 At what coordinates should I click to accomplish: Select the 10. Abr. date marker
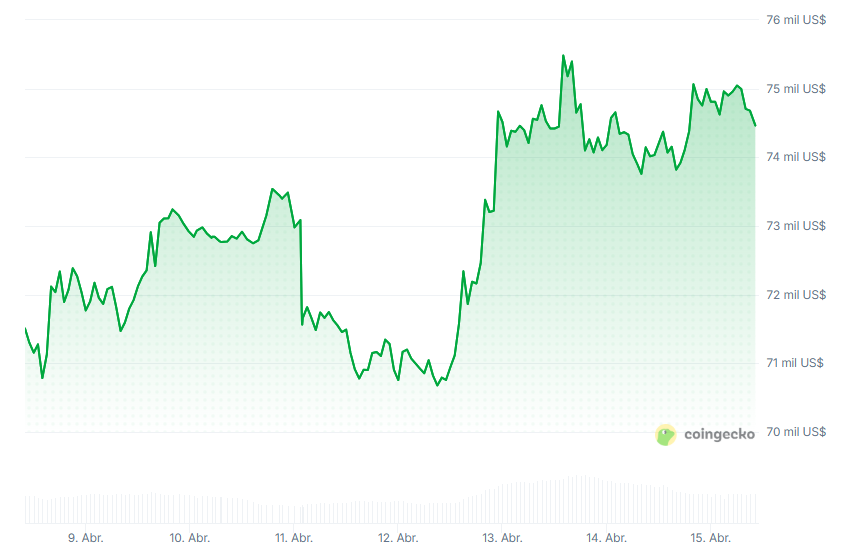click(190, 538)
